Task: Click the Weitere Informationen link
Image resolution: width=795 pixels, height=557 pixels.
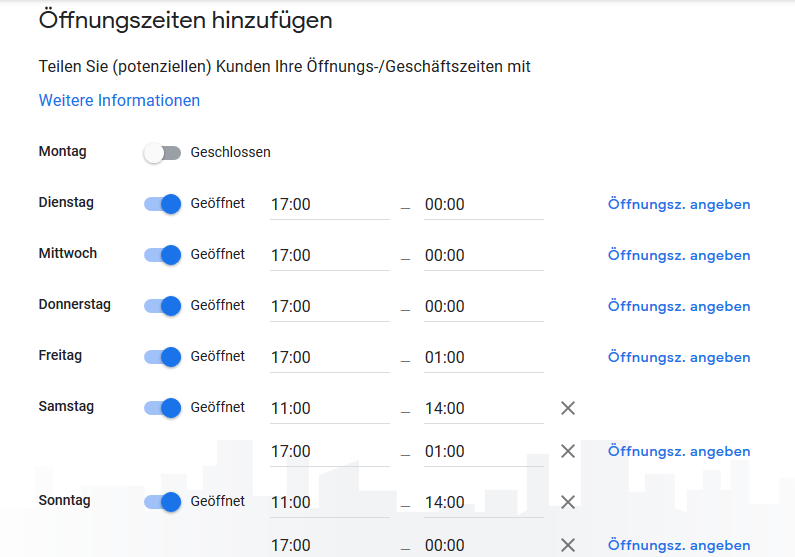Action: [119, 101]
